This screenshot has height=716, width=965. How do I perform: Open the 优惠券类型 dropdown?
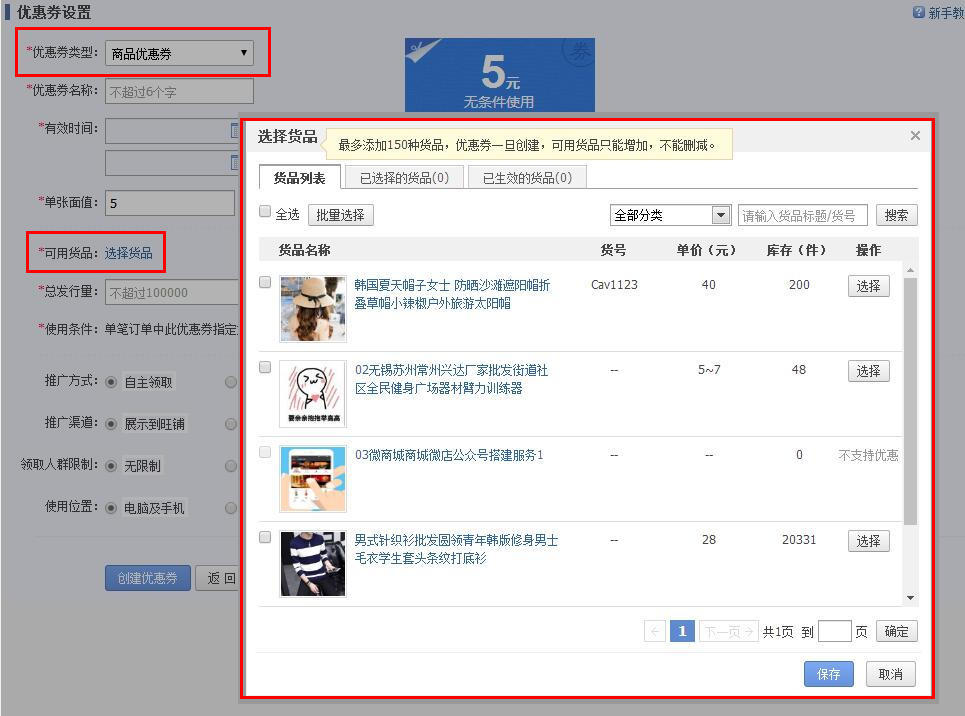pos(179,54)
